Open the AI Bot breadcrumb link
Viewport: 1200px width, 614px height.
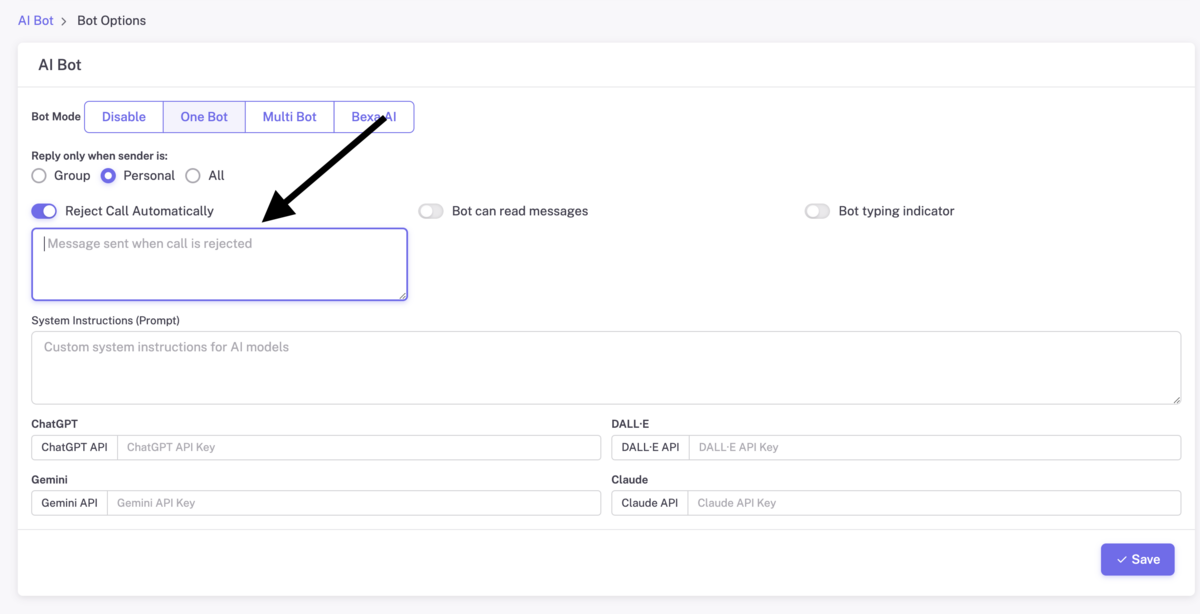pyautogui.click(x=36, y=20)
